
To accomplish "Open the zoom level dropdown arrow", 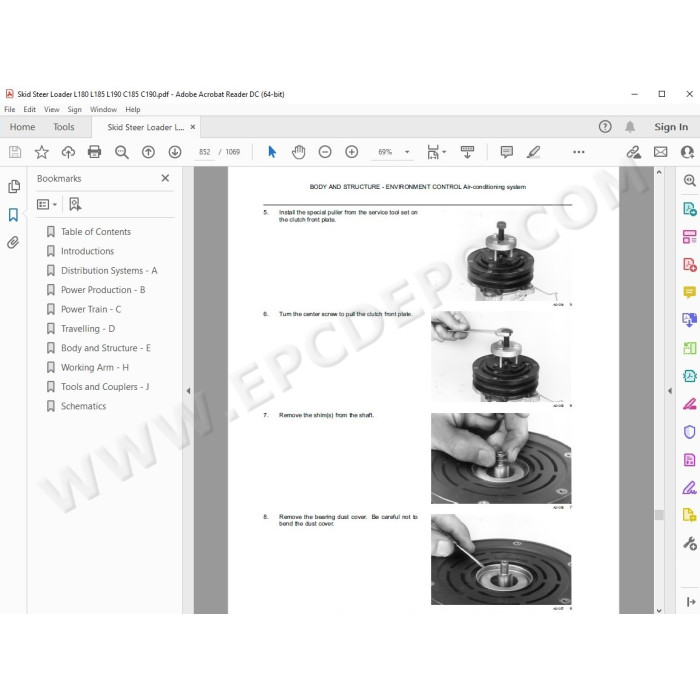I will click(407, 152).
